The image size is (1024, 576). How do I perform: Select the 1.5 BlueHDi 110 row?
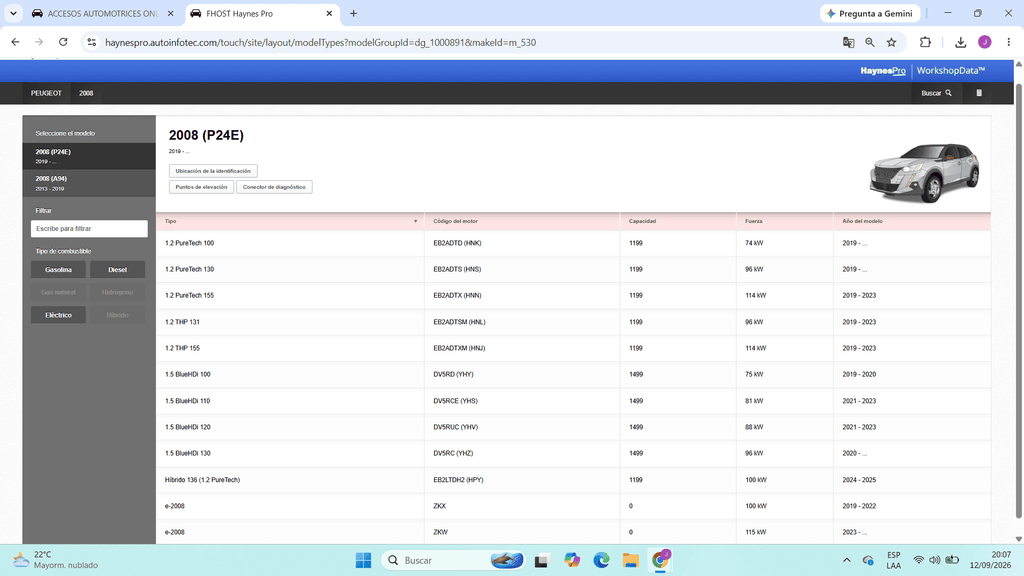click(573, 401)
